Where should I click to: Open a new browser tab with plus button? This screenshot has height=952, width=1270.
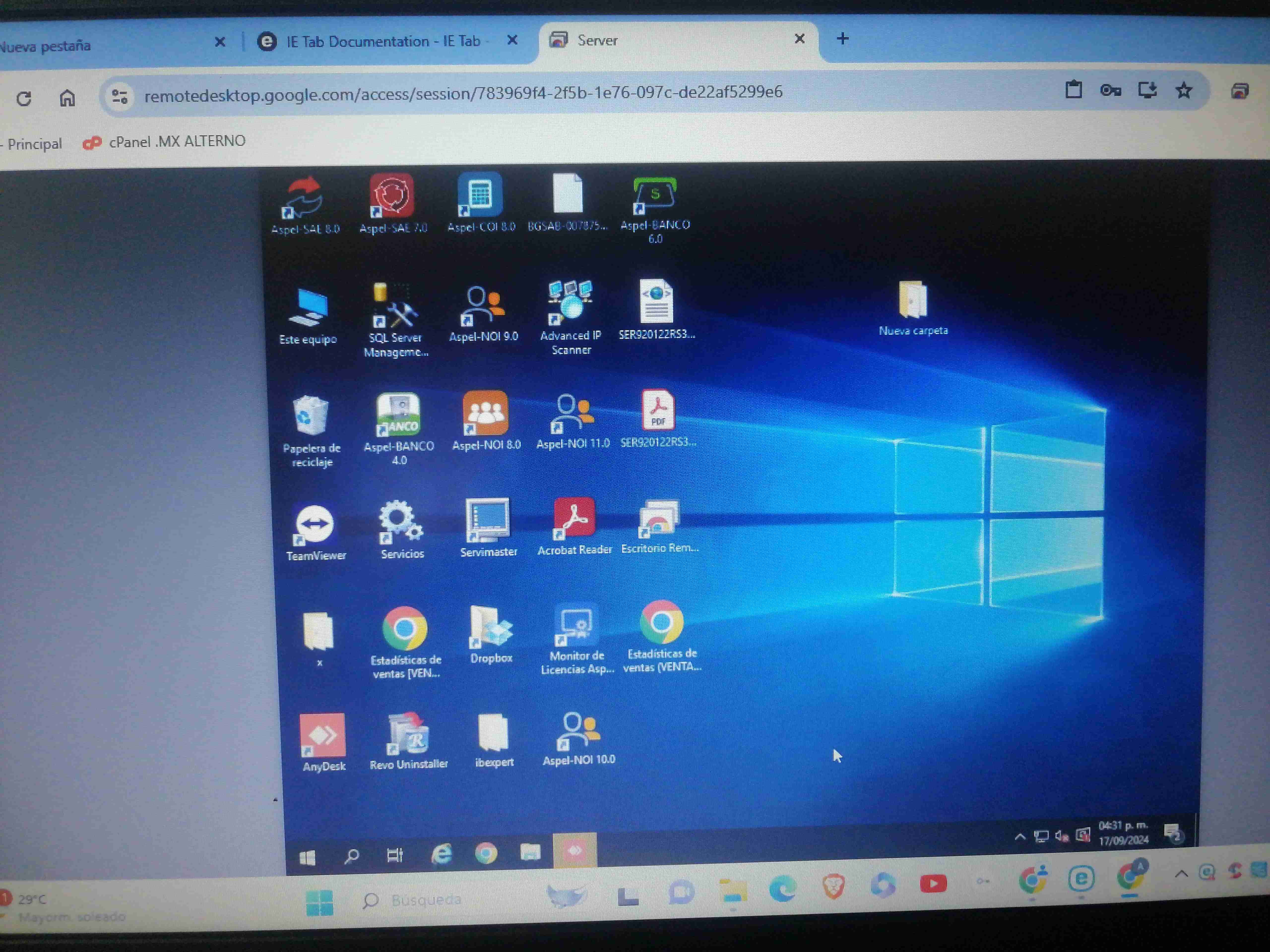(x=842, y=38)
